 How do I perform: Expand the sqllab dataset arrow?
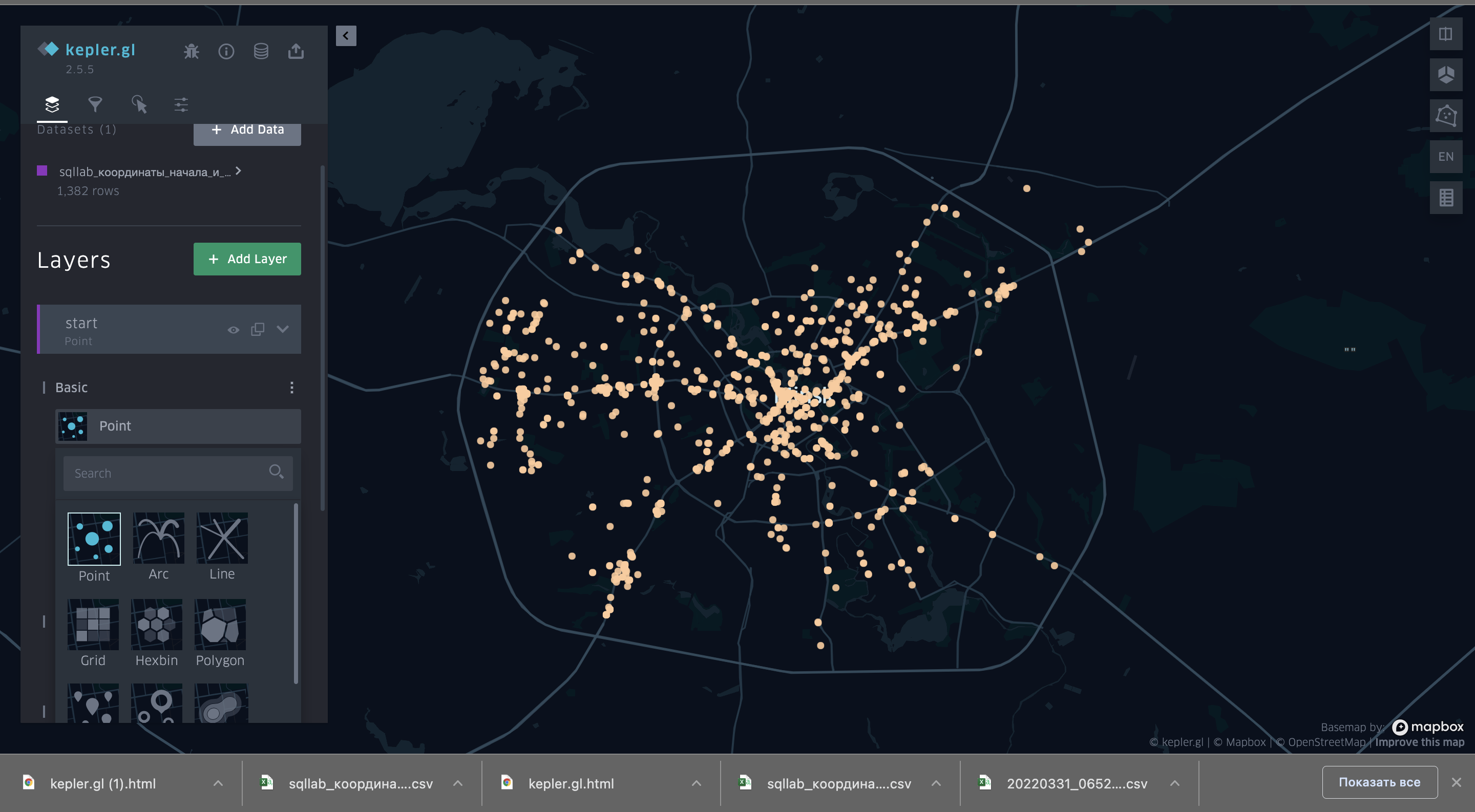tap(238, 170)
